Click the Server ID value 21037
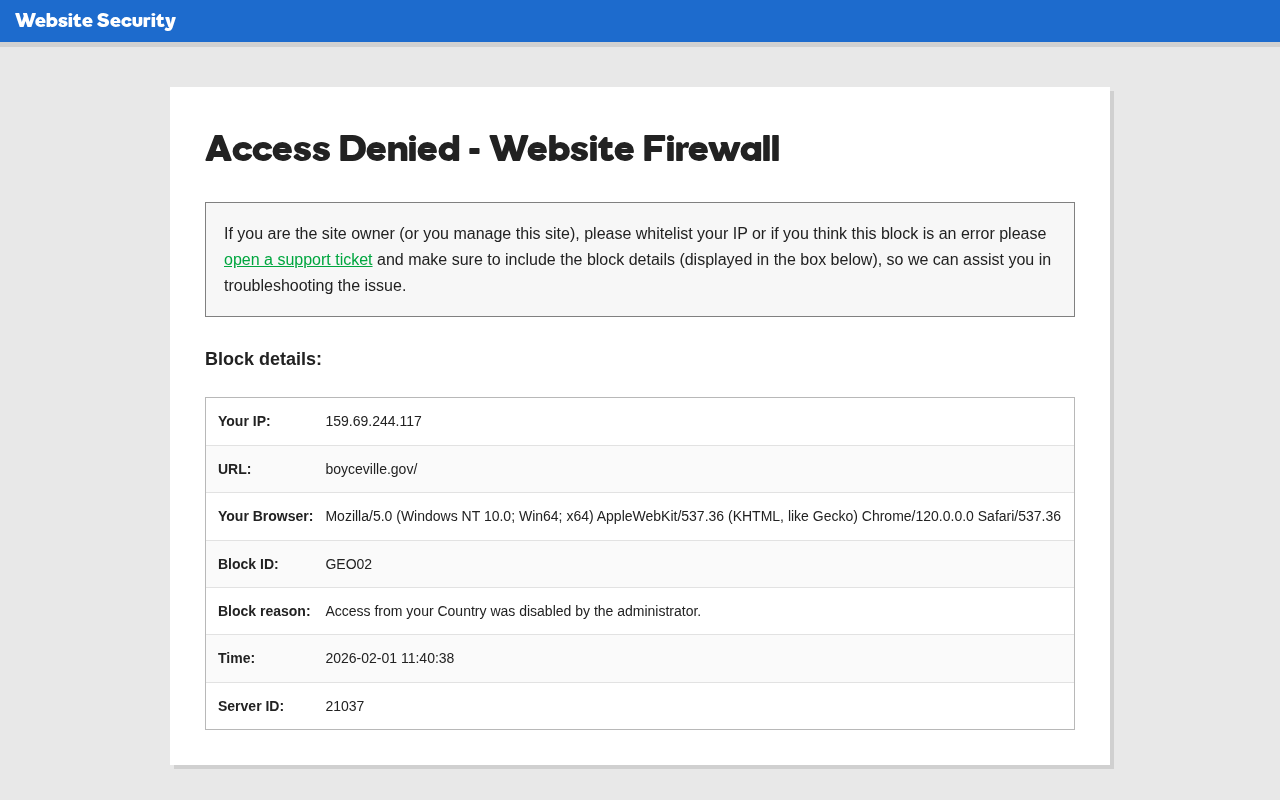 coord(345,706)
